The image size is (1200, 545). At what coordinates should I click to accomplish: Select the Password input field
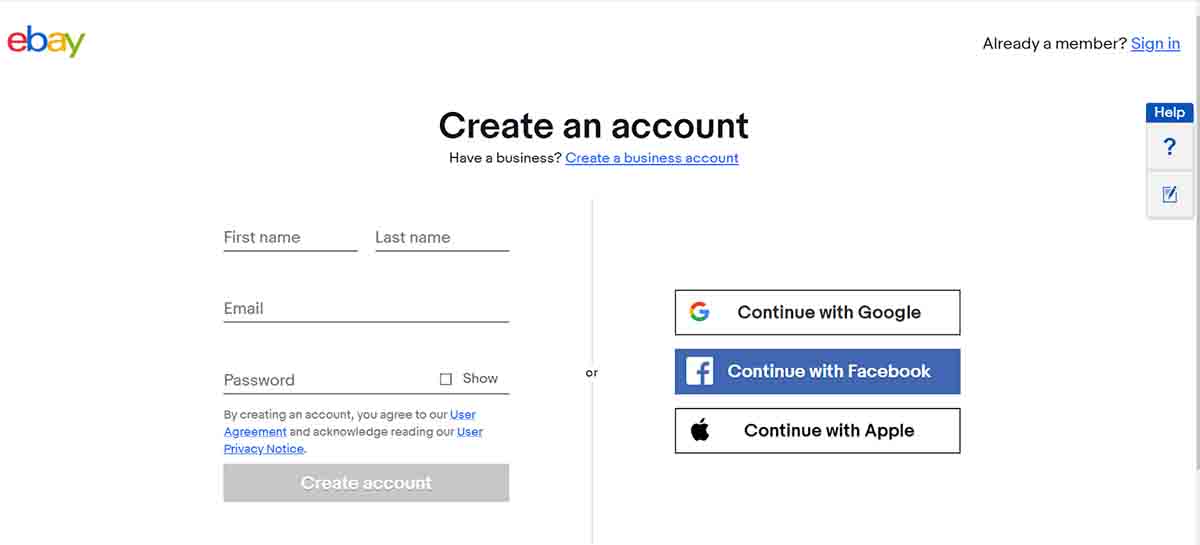(x=328, y=380)
